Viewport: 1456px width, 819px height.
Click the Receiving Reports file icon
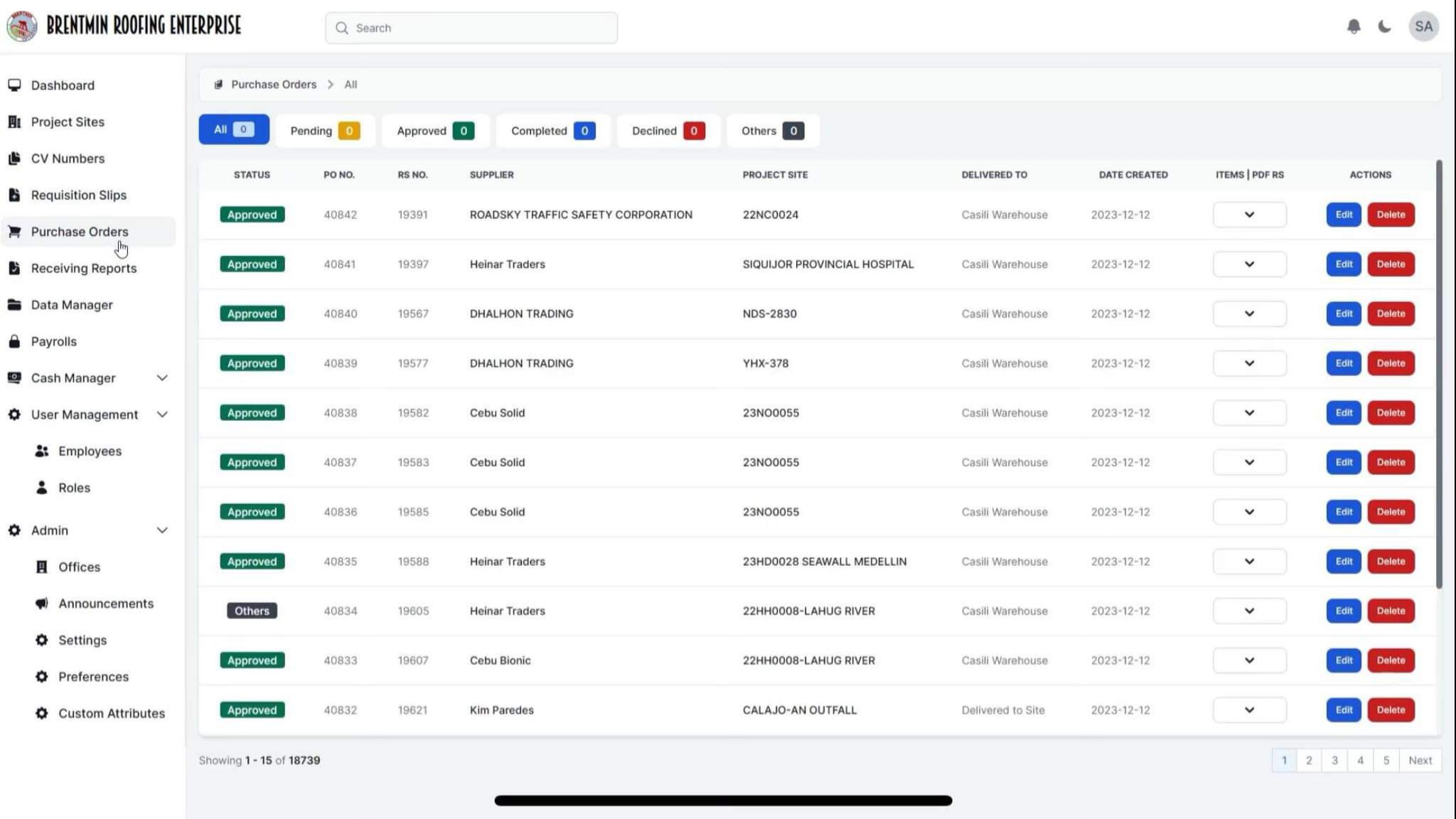[14, 268]
